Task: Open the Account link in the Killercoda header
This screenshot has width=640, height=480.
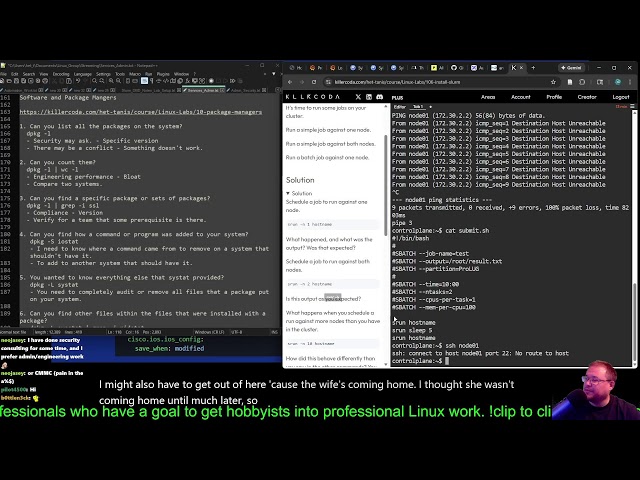Action: click(x=521, y=97)
